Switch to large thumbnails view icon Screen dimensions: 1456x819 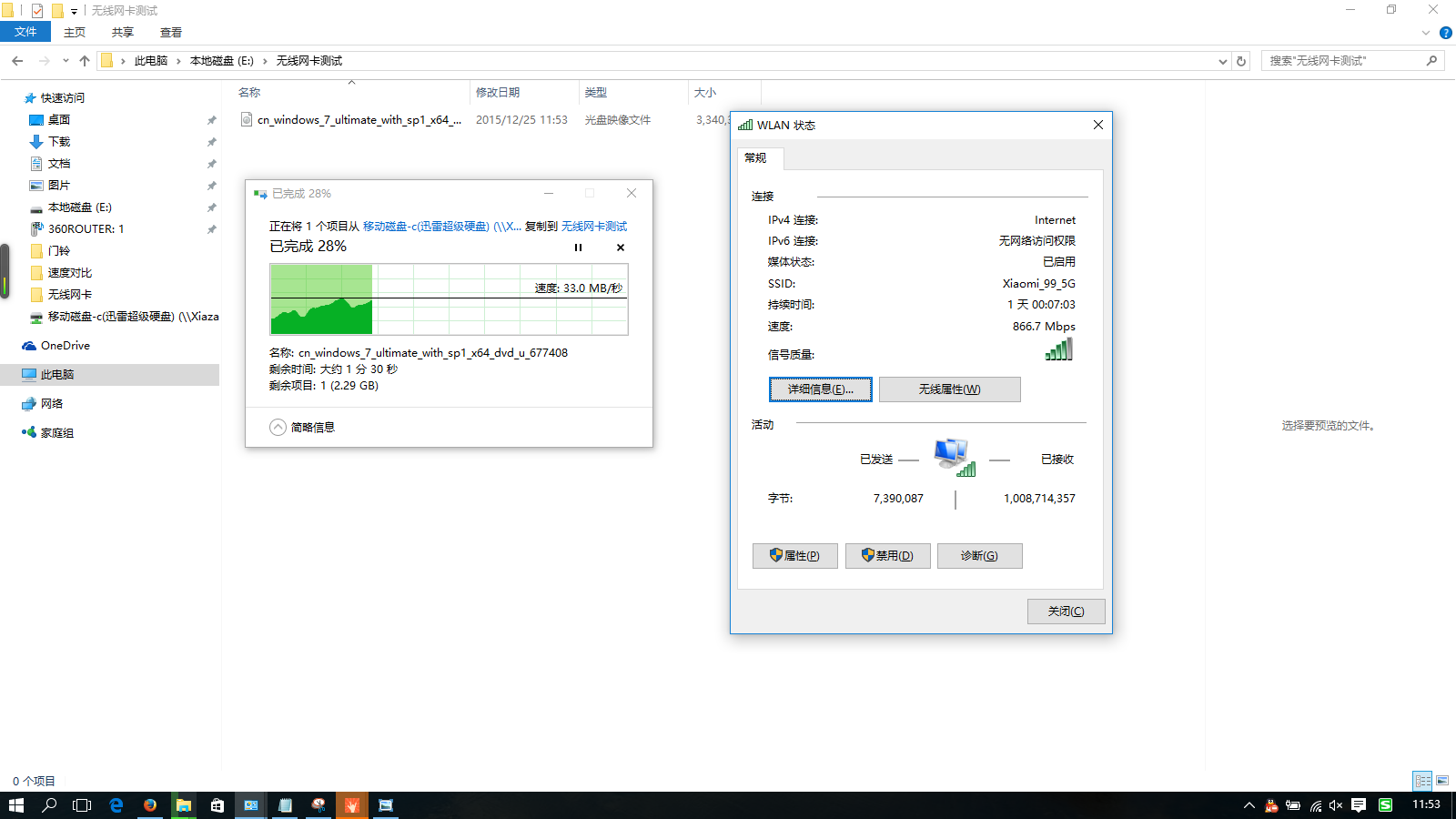[1442, 781]
